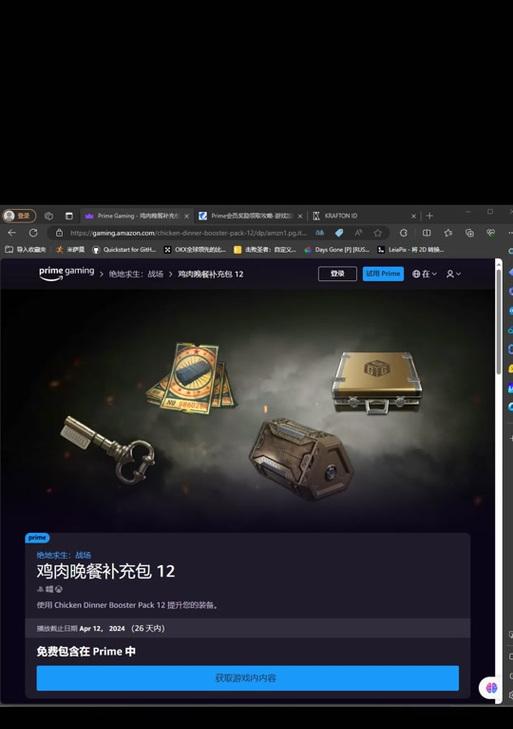Close the KRAFTON ID tab

pyautogui.click(x=413, y=216)
